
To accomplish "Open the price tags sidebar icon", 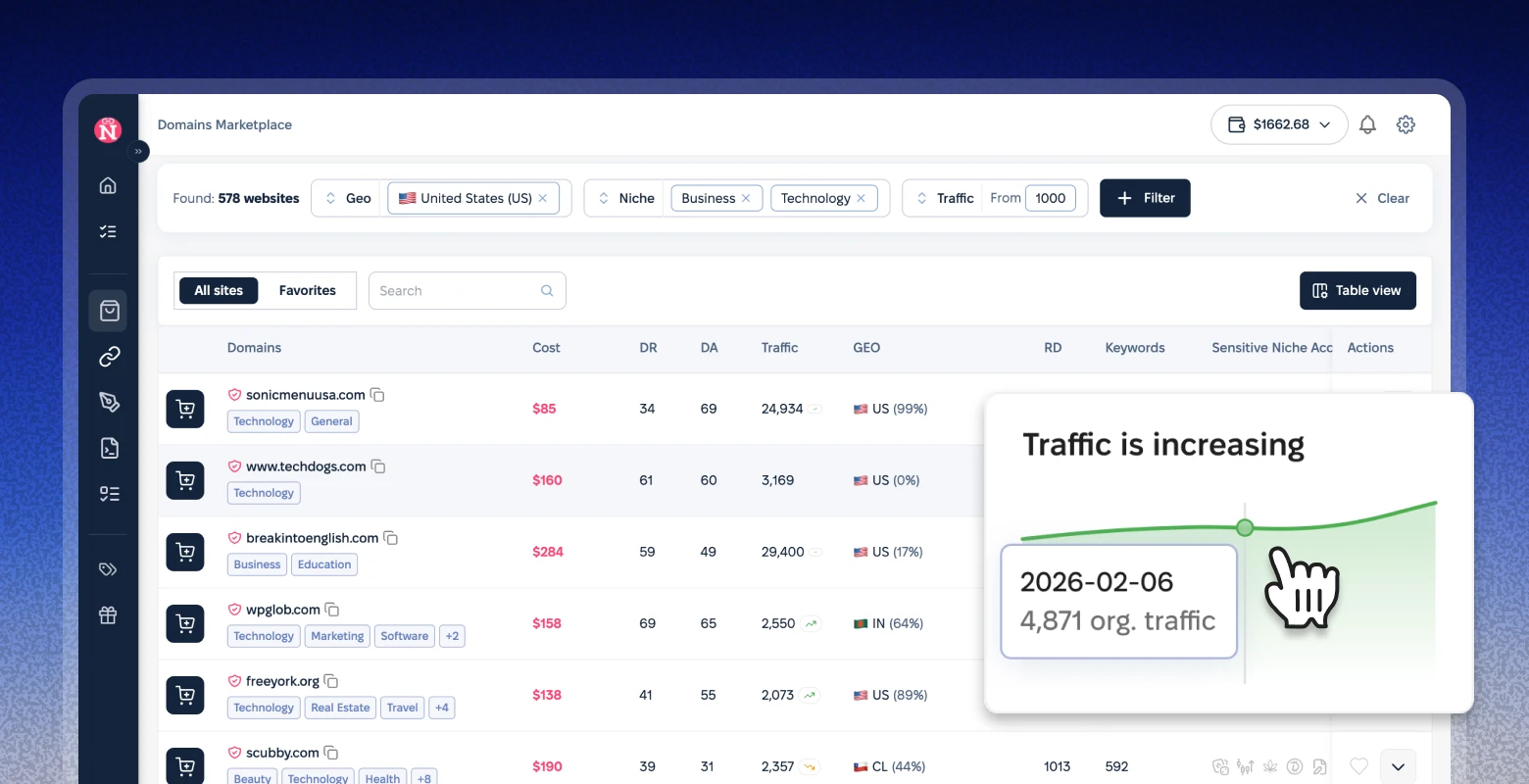I will 109,569.
